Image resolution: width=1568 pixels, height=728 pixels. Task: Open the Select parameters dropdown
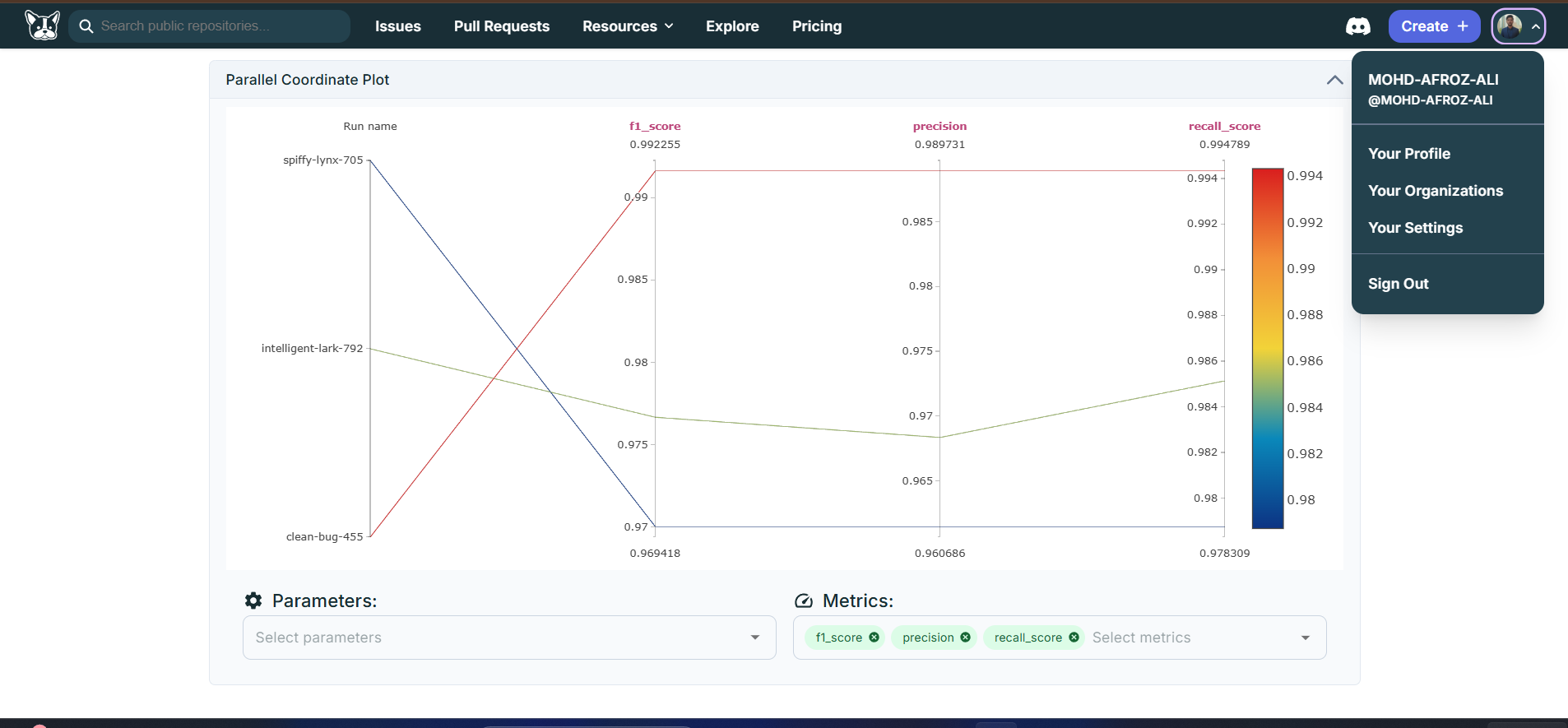coord(508,638)
